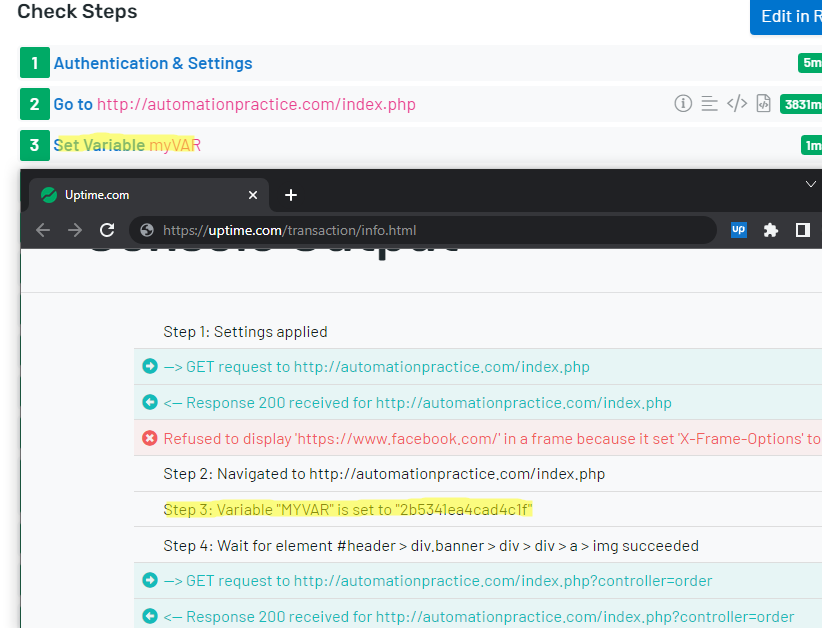Click 'Step 2: Navigated to' log line
The width and height of the screenshot is (822, 628).
pos(384,474)
